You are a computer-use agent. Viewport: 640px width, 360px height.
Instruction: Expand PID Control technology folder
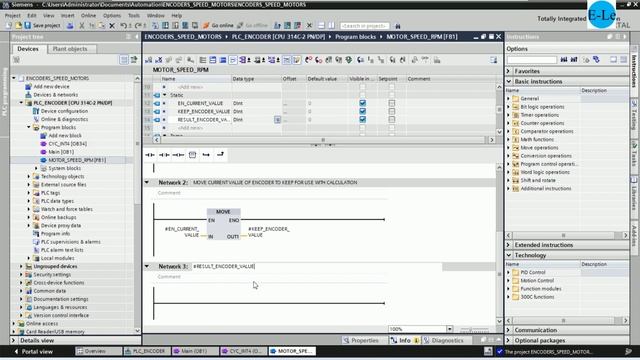[x=509, y=272]
